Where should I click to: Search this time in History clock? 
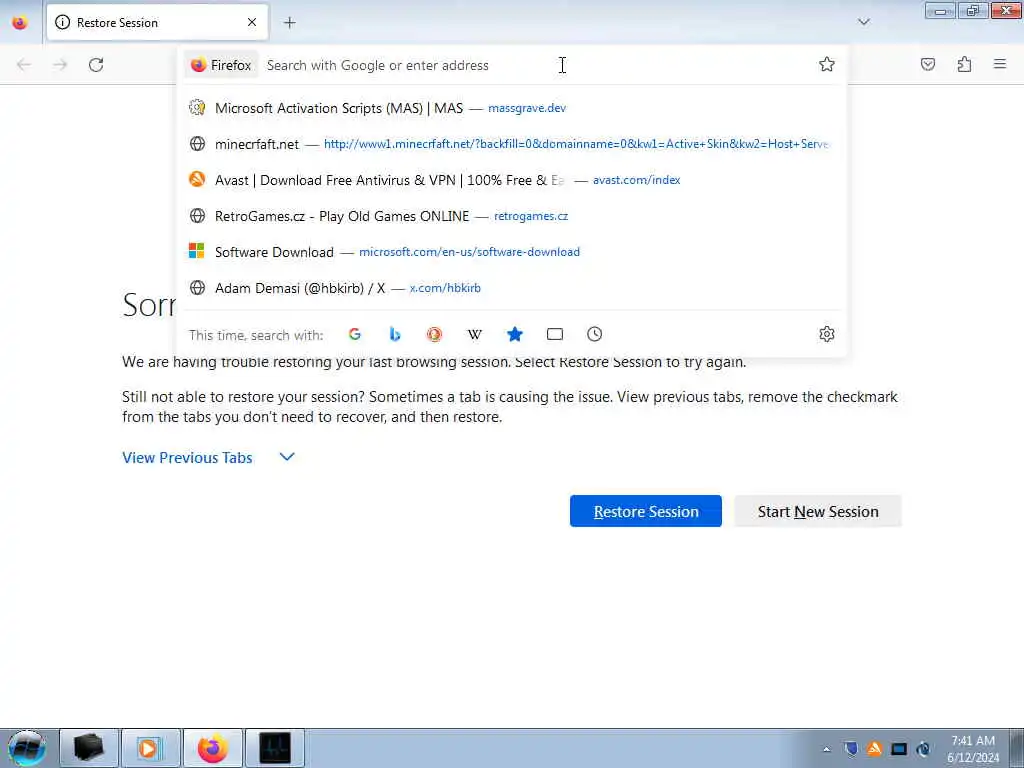click(594, 334)
